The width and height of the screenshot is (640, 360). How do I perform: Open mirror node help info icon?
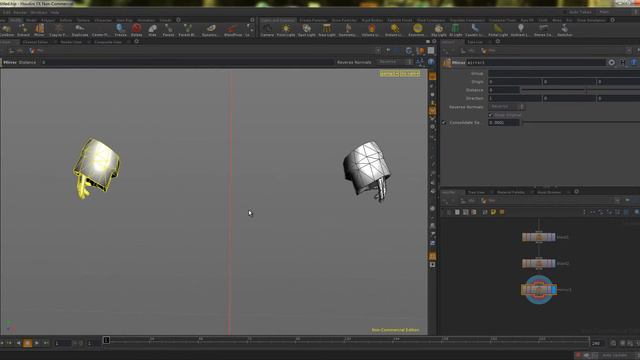pos(633,62)
